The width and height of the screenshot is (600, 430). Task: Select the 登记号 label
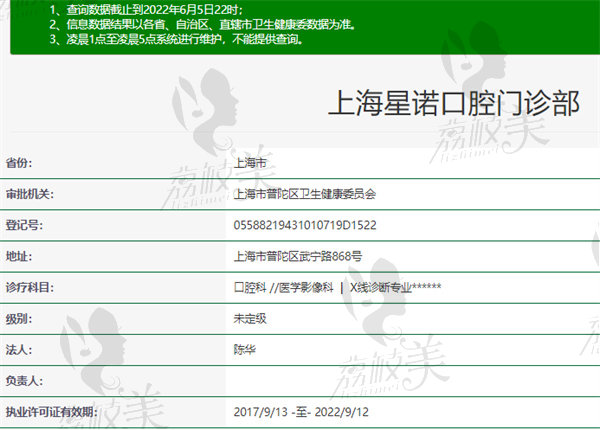click(x=24, y=225)
